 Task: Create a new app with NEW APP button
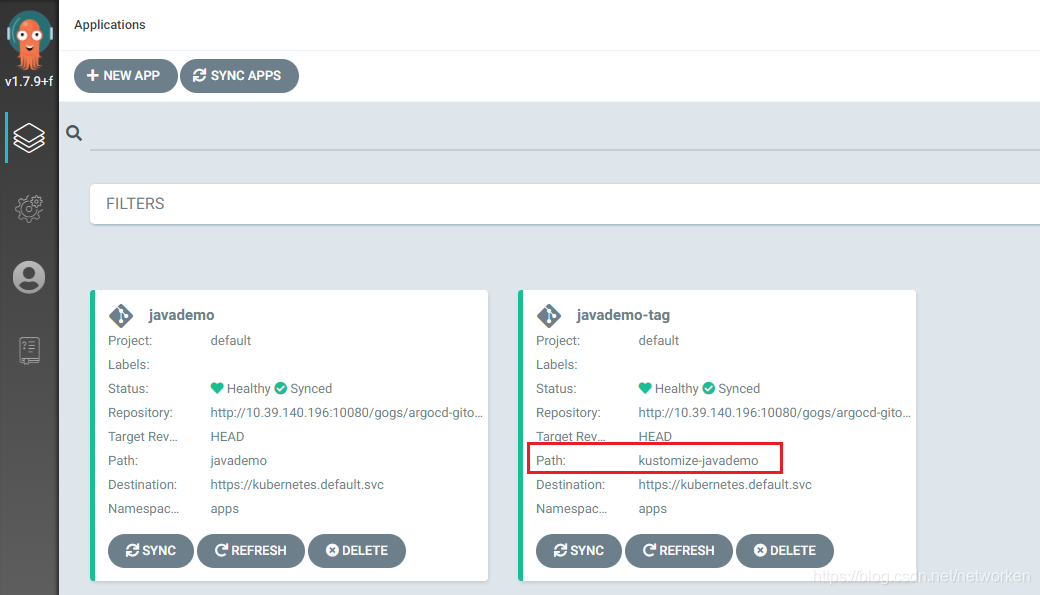pyautogui.click(x=125, y=76)
